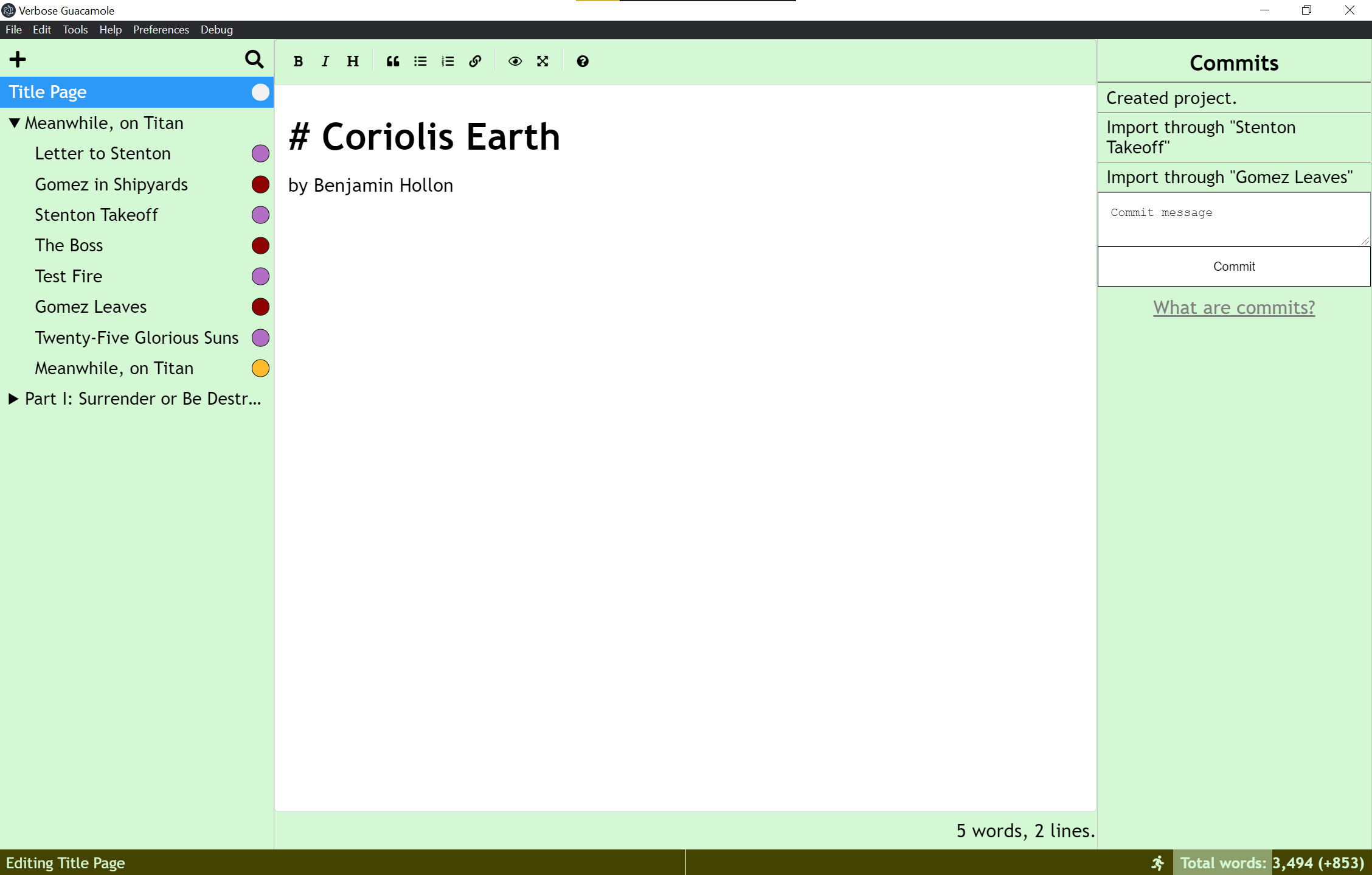Toggle fullscreen editor mode
Screen dimensions: 1372x875
542,61
